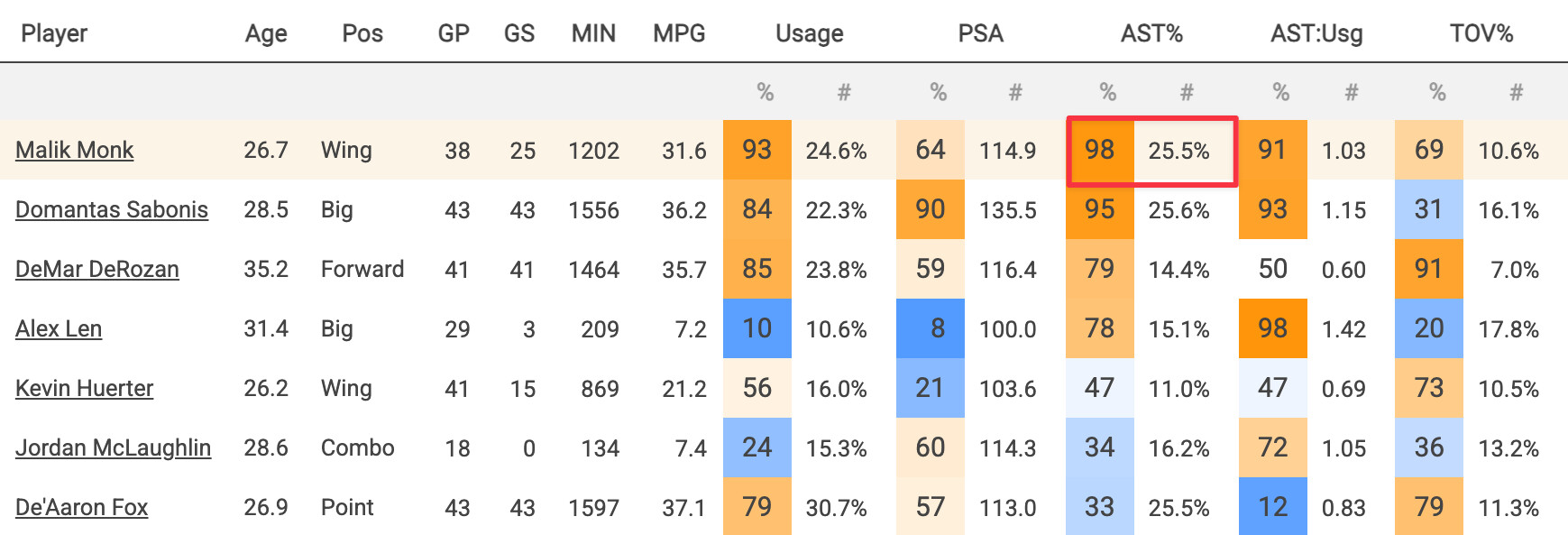Select the PSA column header
Image resolution: width=1568 pixels, height=535 pixels.
(x=980, y=33)
